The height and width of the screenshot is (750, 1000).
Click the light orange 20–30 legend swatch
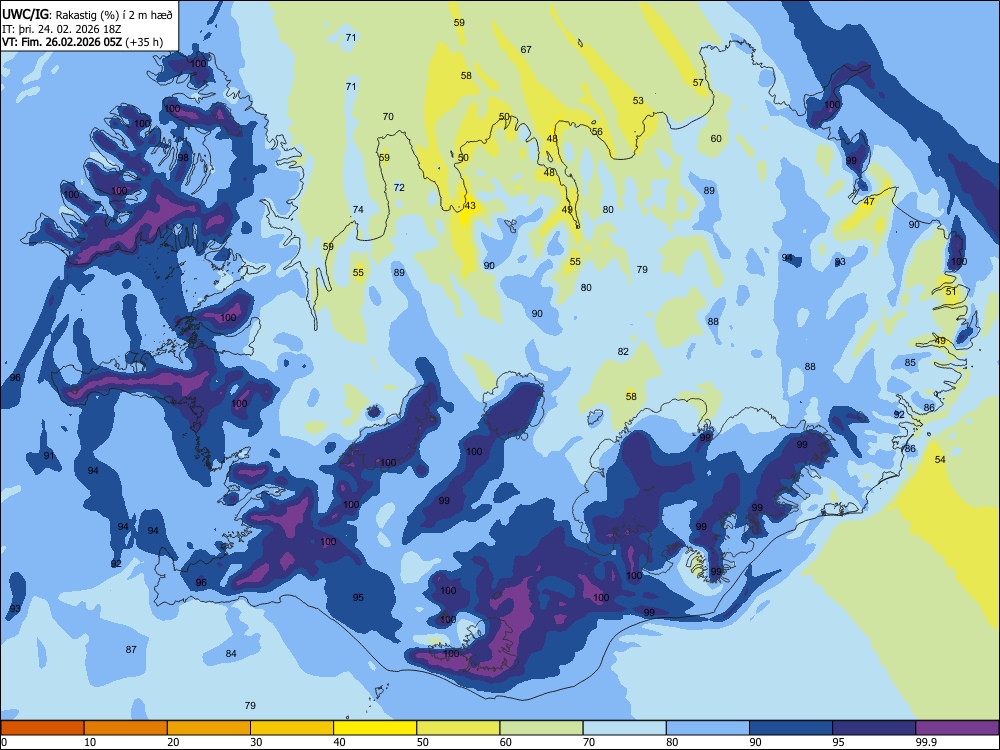click(x=209, y=728)
